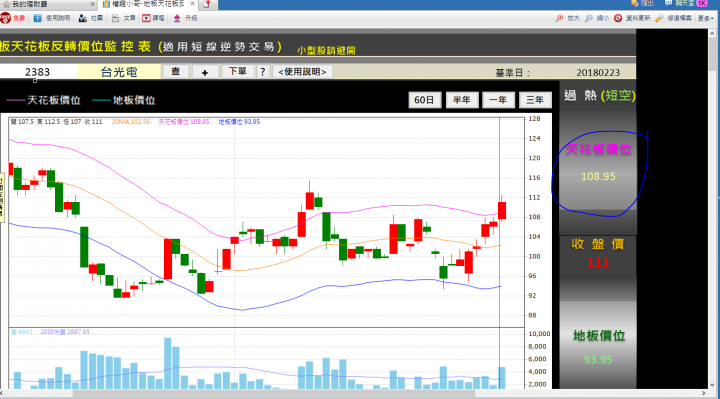Click the 彈出 pop-out window icon

[635, 3]
